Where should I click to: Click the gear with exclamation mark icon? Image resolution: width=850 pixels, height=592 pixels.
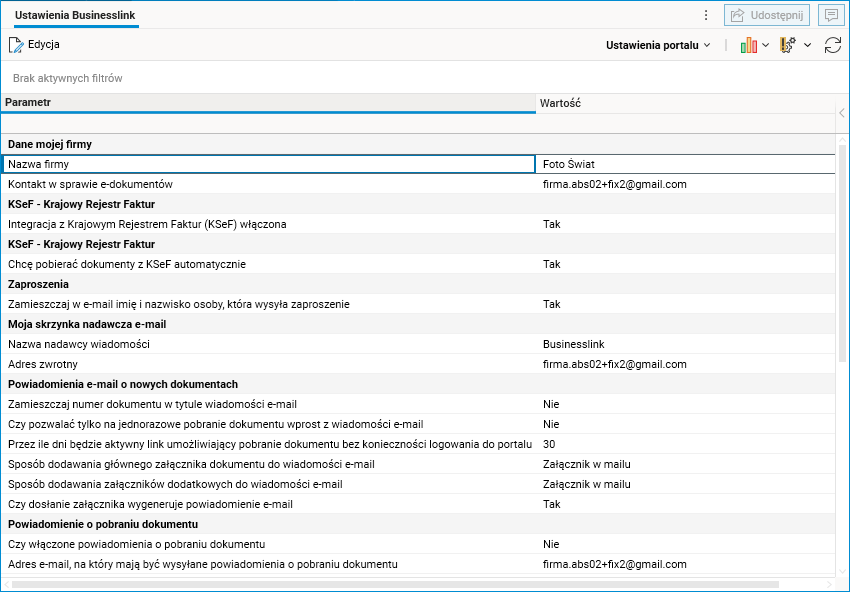click(x=788, y=45)
